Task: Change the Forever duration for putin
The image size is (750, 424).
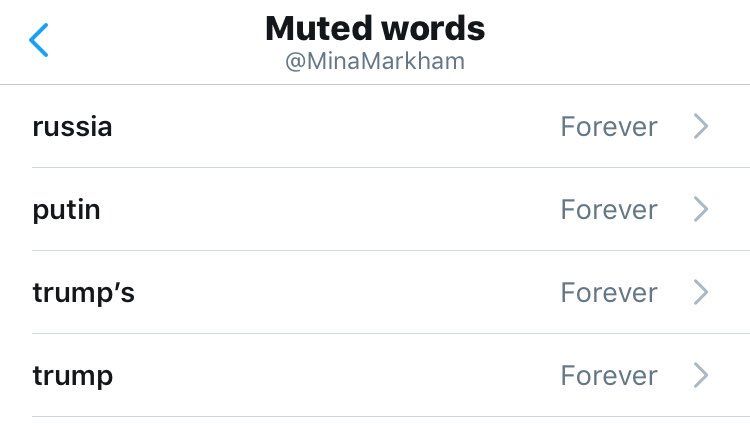Action: (608, 210)
